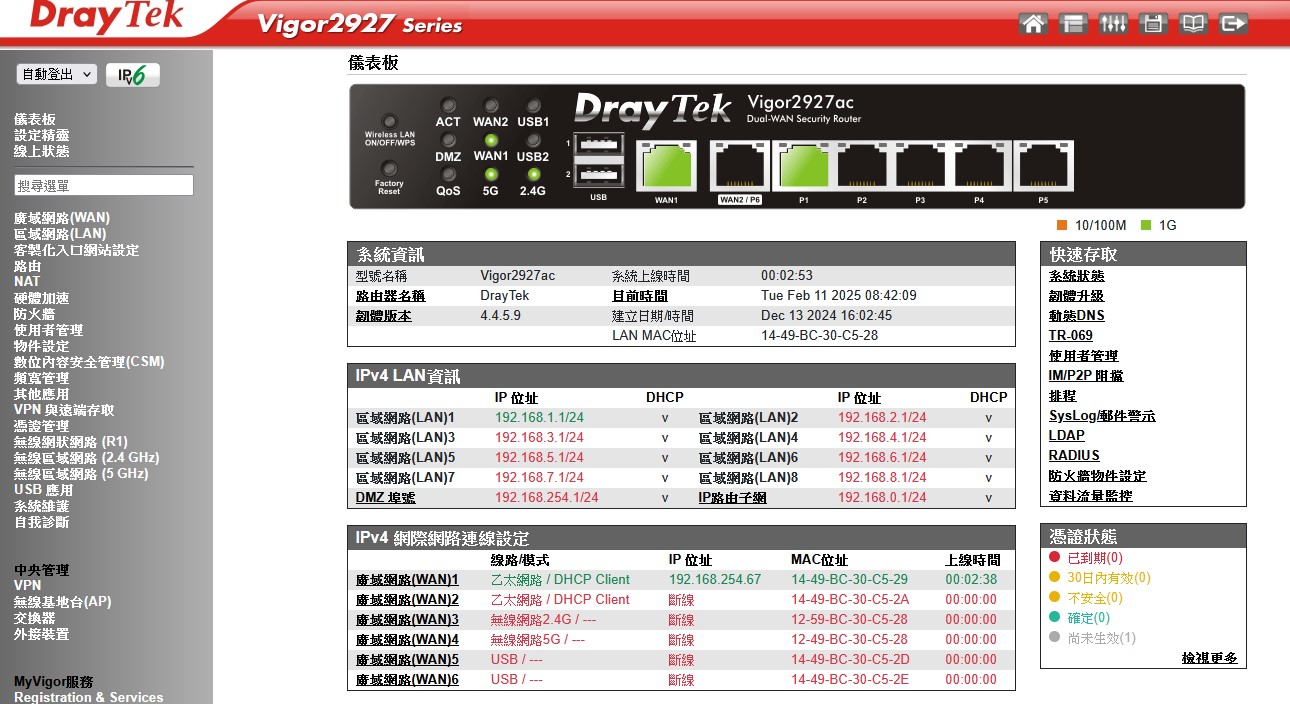Click the IPv6 icon button

click(x=133, y=75)
